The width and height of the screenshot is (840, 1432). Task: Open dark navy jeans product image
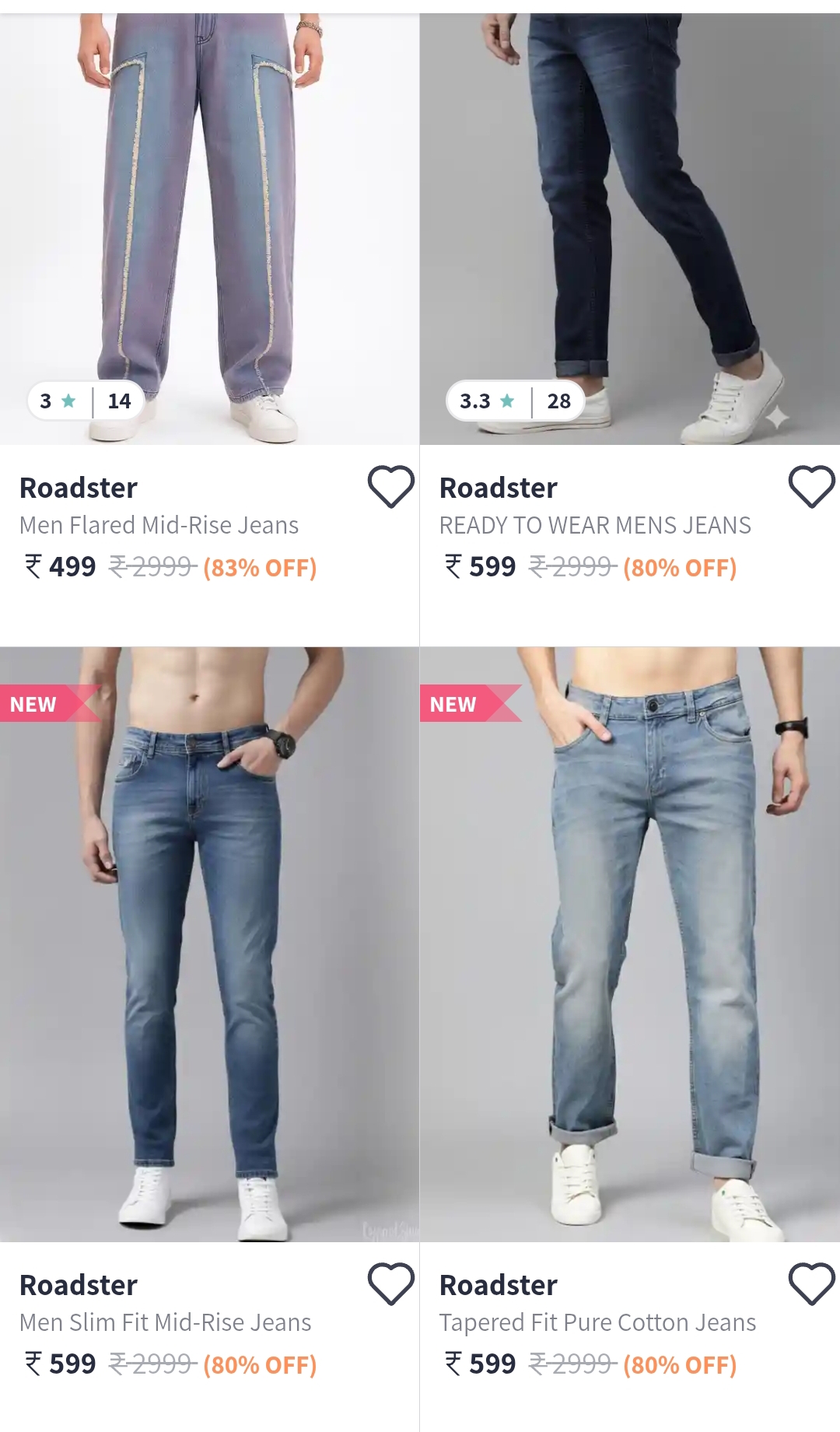pos(630,229)
